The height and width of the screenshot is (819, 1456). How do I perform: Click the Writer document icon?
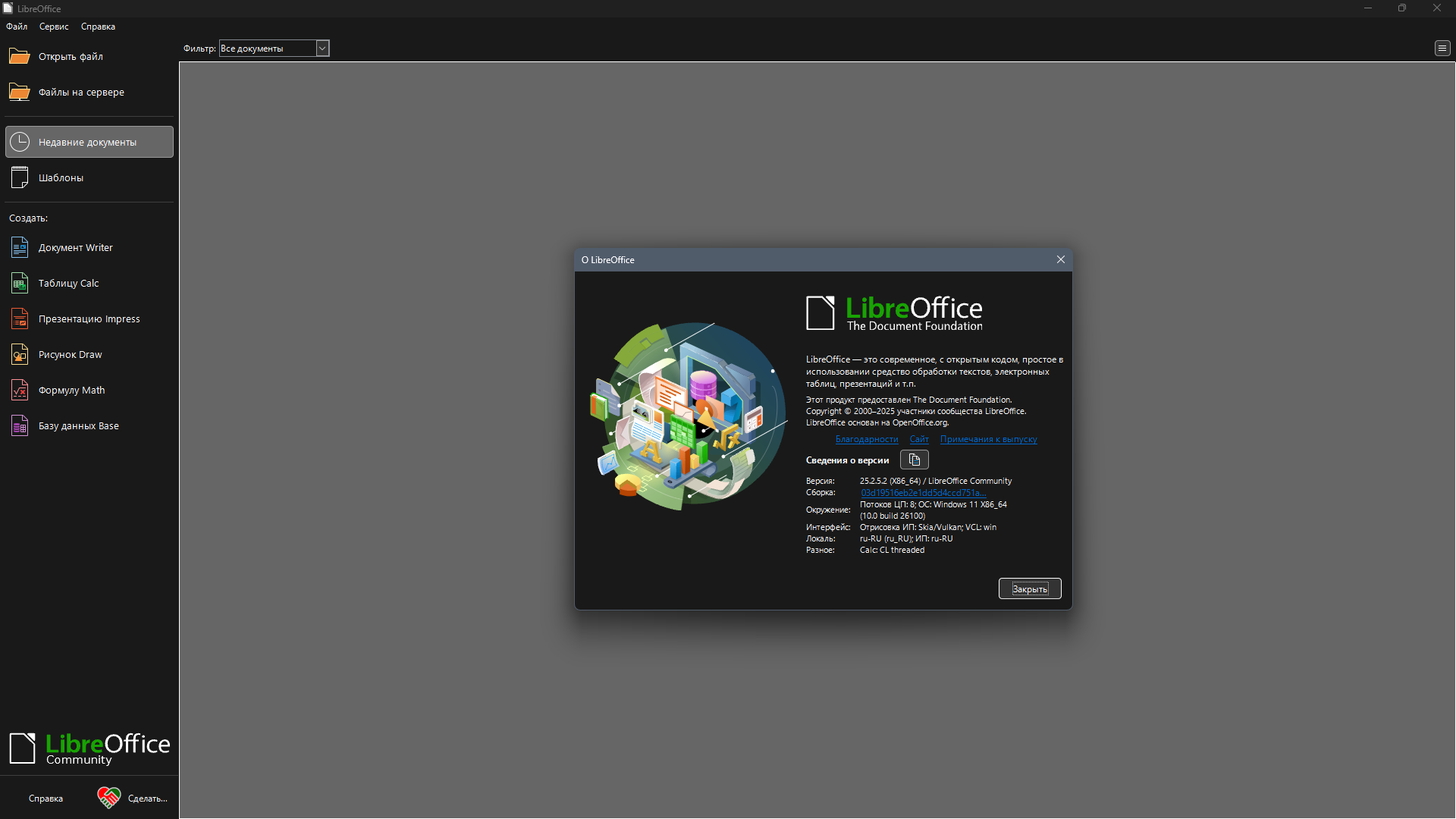click(x=20, y=247)
